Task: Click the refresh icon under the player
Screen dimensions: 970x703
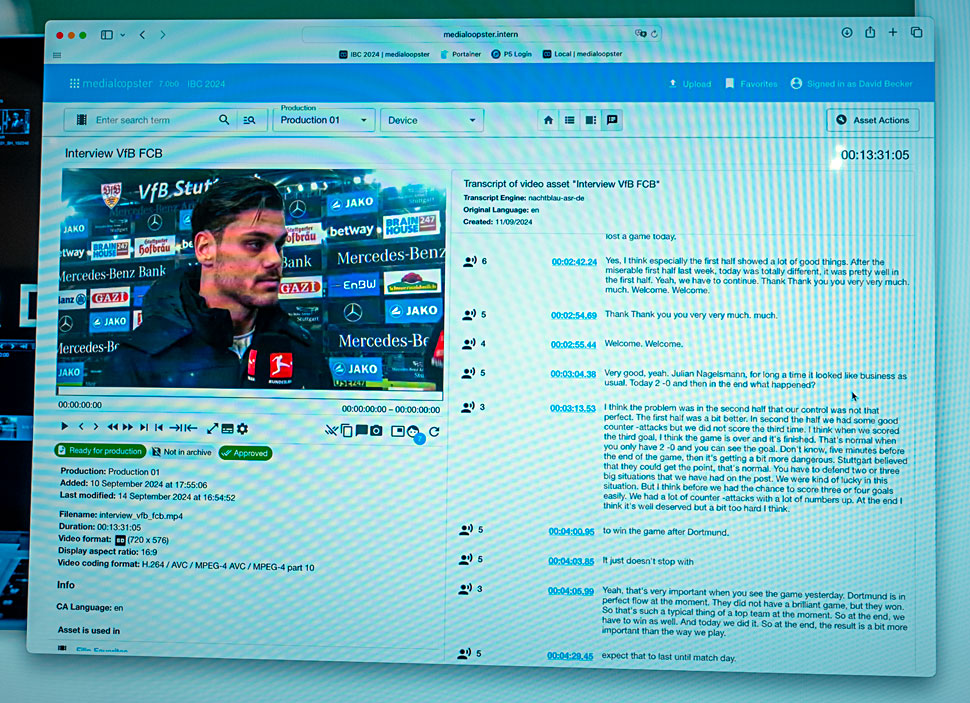Action: (434, 431)
